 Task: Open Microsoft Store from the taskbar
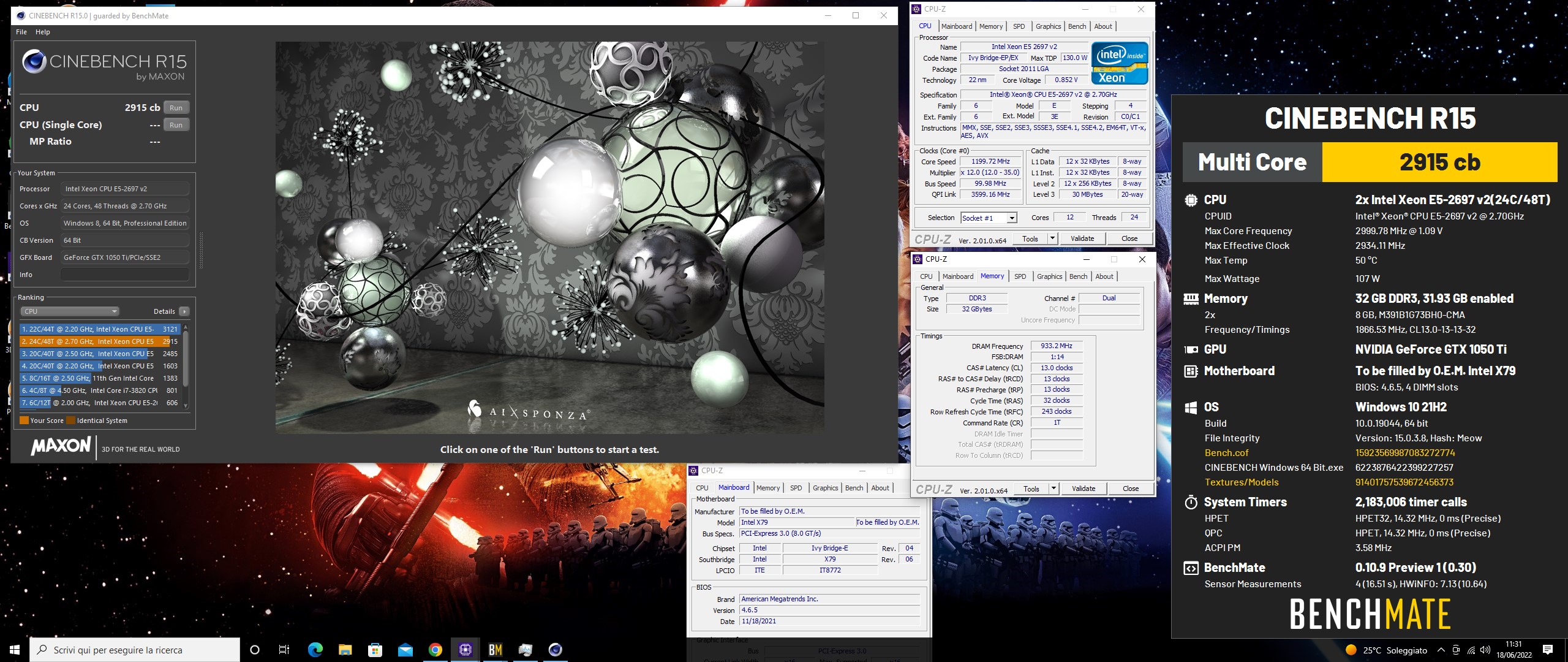coord(375,650)
